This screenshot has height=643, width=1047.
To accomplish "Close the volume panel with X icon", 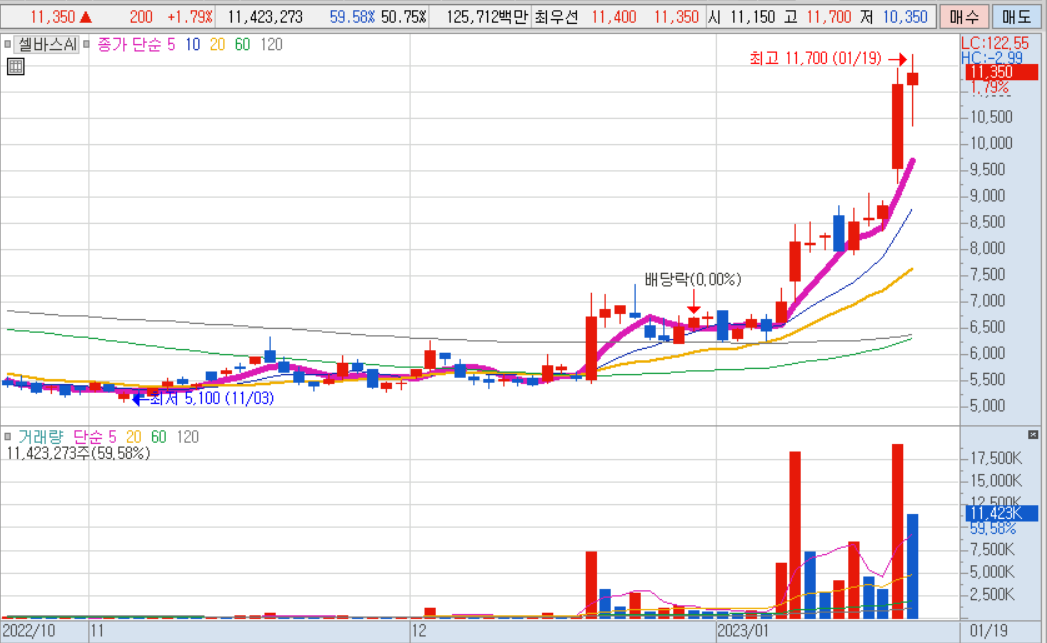I will coord(1034,435).
